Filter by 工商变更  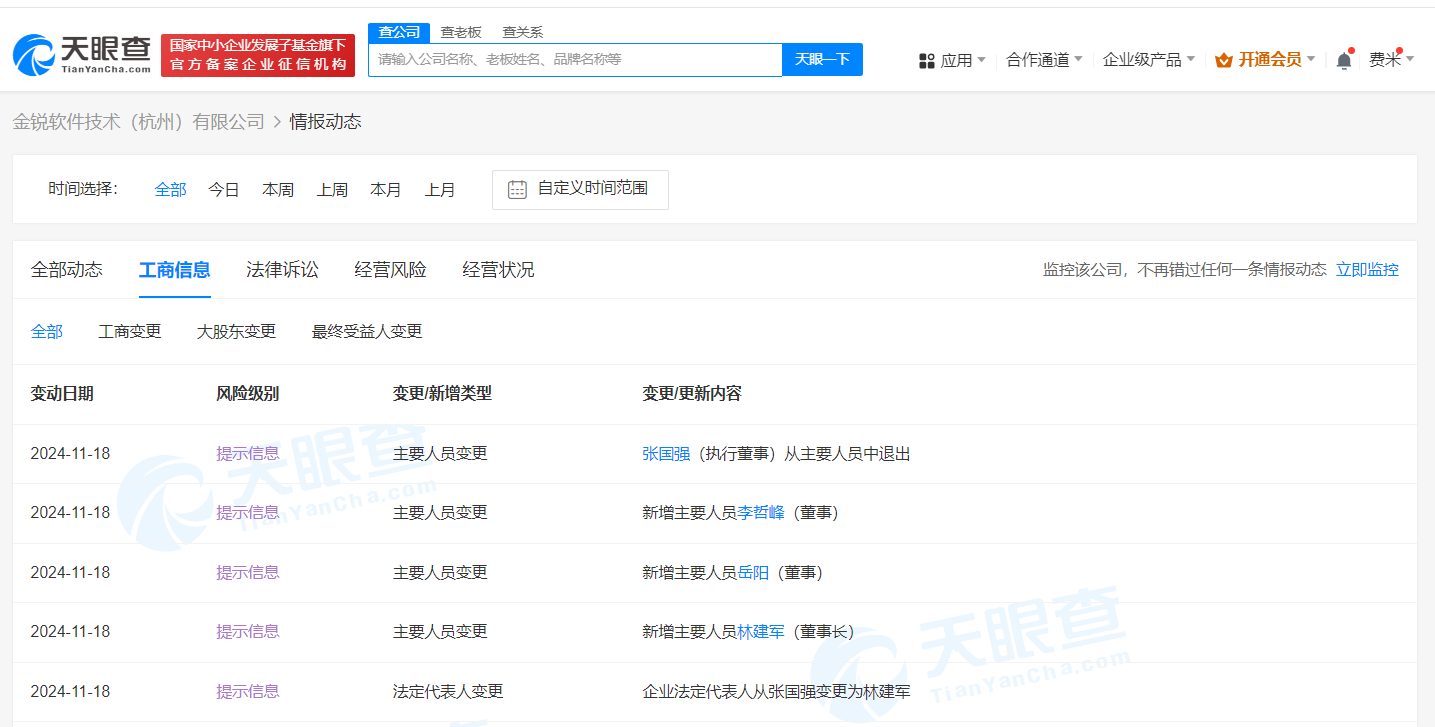click(x=130, y=331)
